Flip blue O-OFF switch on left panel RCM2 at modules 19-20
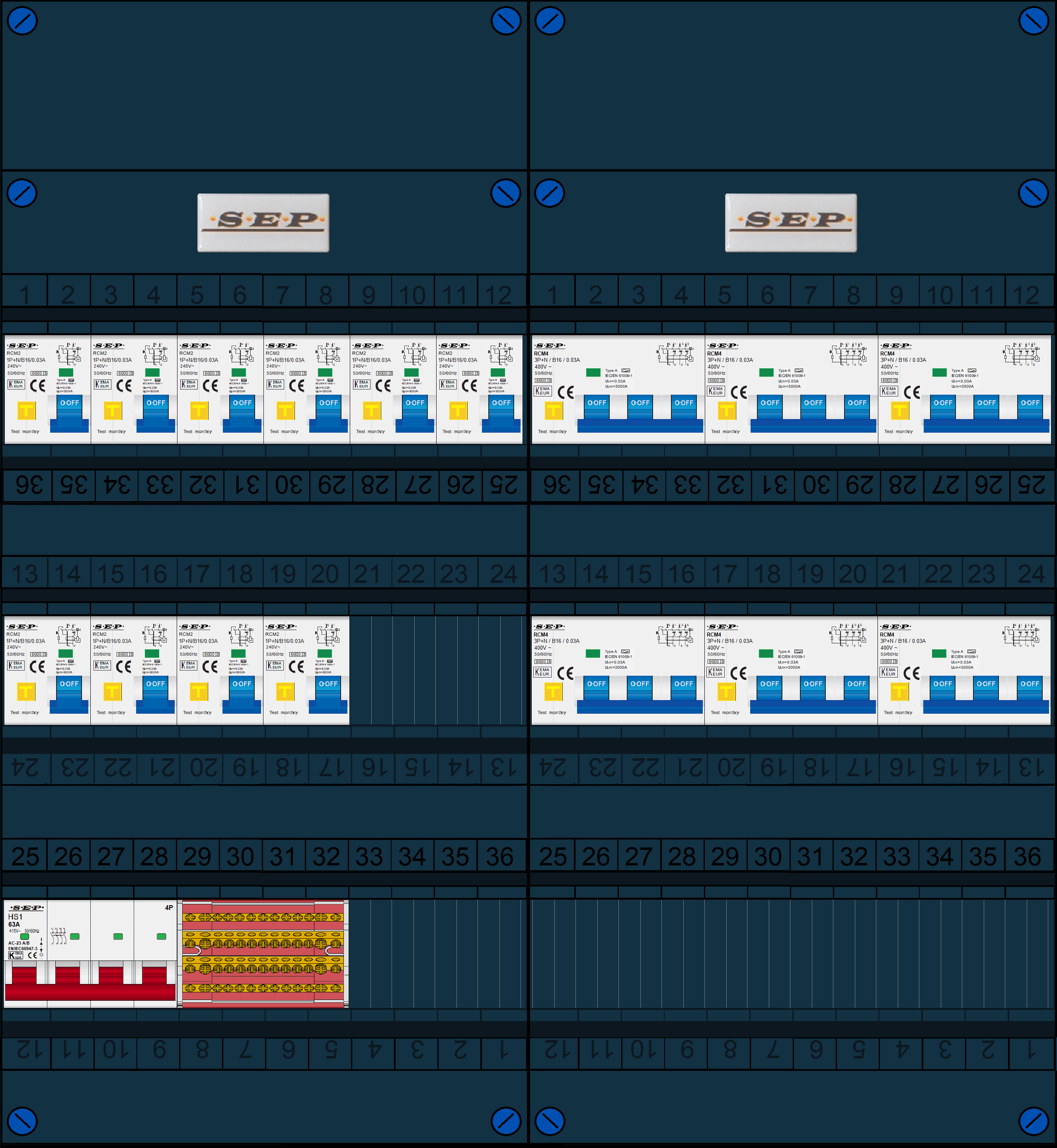The image size is (1057, 1148). click(328, 694)
